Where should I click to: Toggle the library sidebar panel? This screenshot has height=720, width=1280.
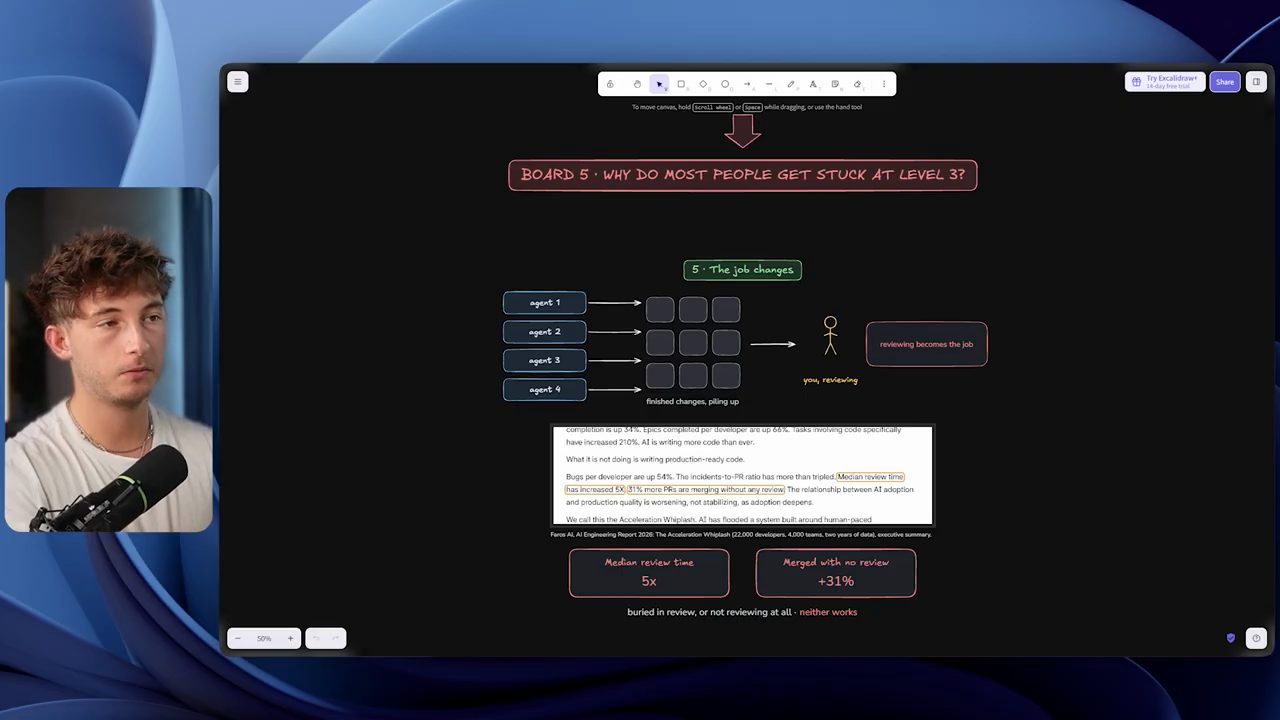[1256, 82]
